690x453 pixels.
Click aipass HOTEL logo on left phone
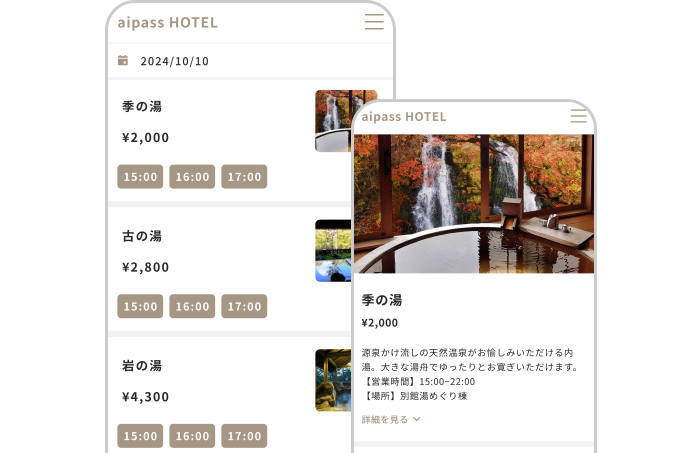[167, 22]
